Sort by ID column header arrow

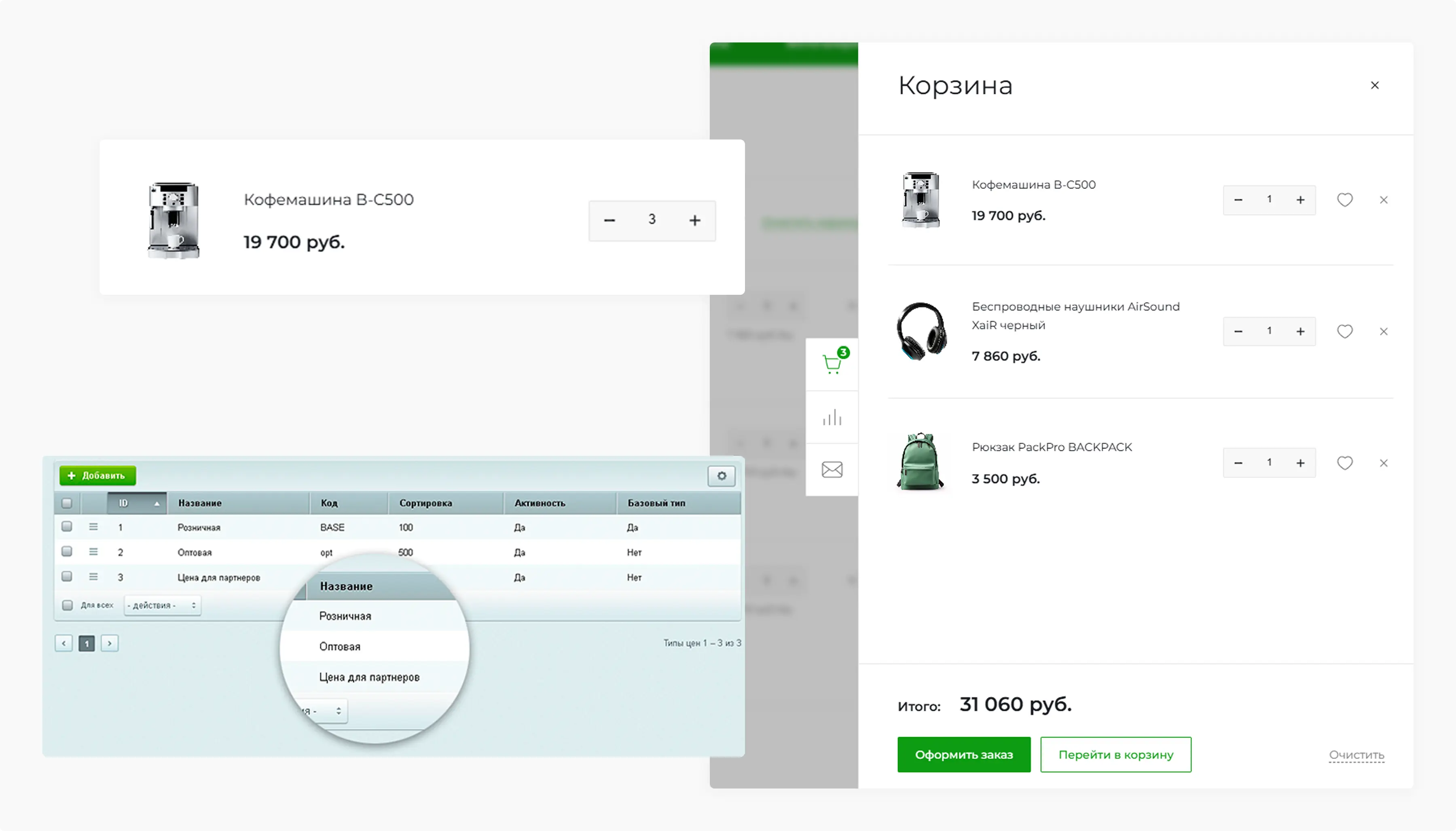click(x=157, y=503)
